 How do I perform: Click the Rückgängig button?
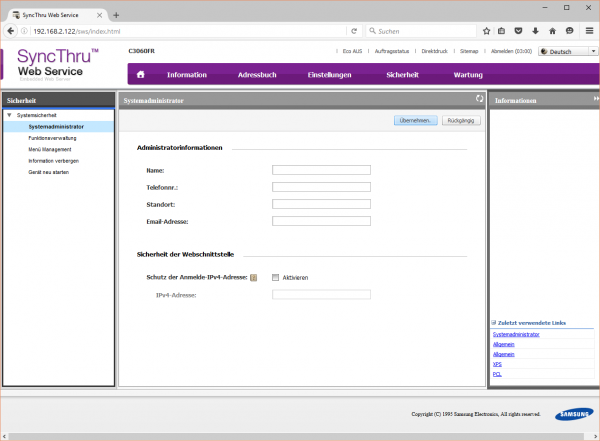pos(461,120)
